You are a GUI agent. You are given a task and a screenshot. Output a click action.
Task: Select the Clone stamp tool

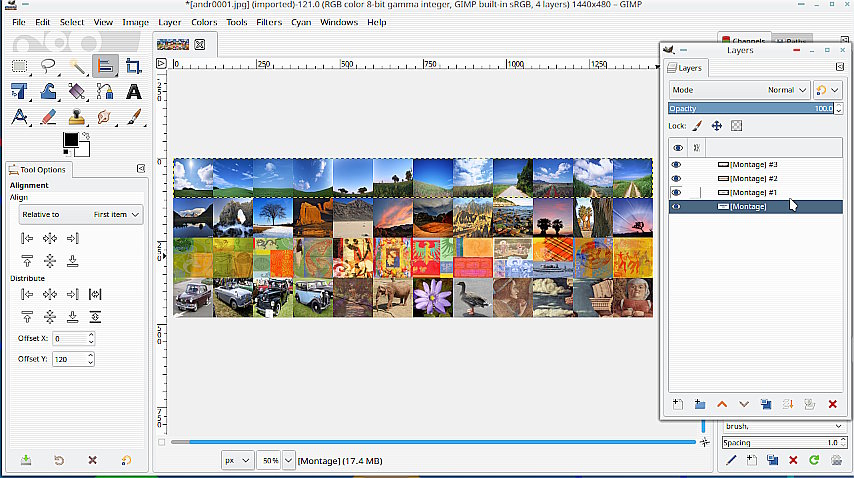coord(77,117)
